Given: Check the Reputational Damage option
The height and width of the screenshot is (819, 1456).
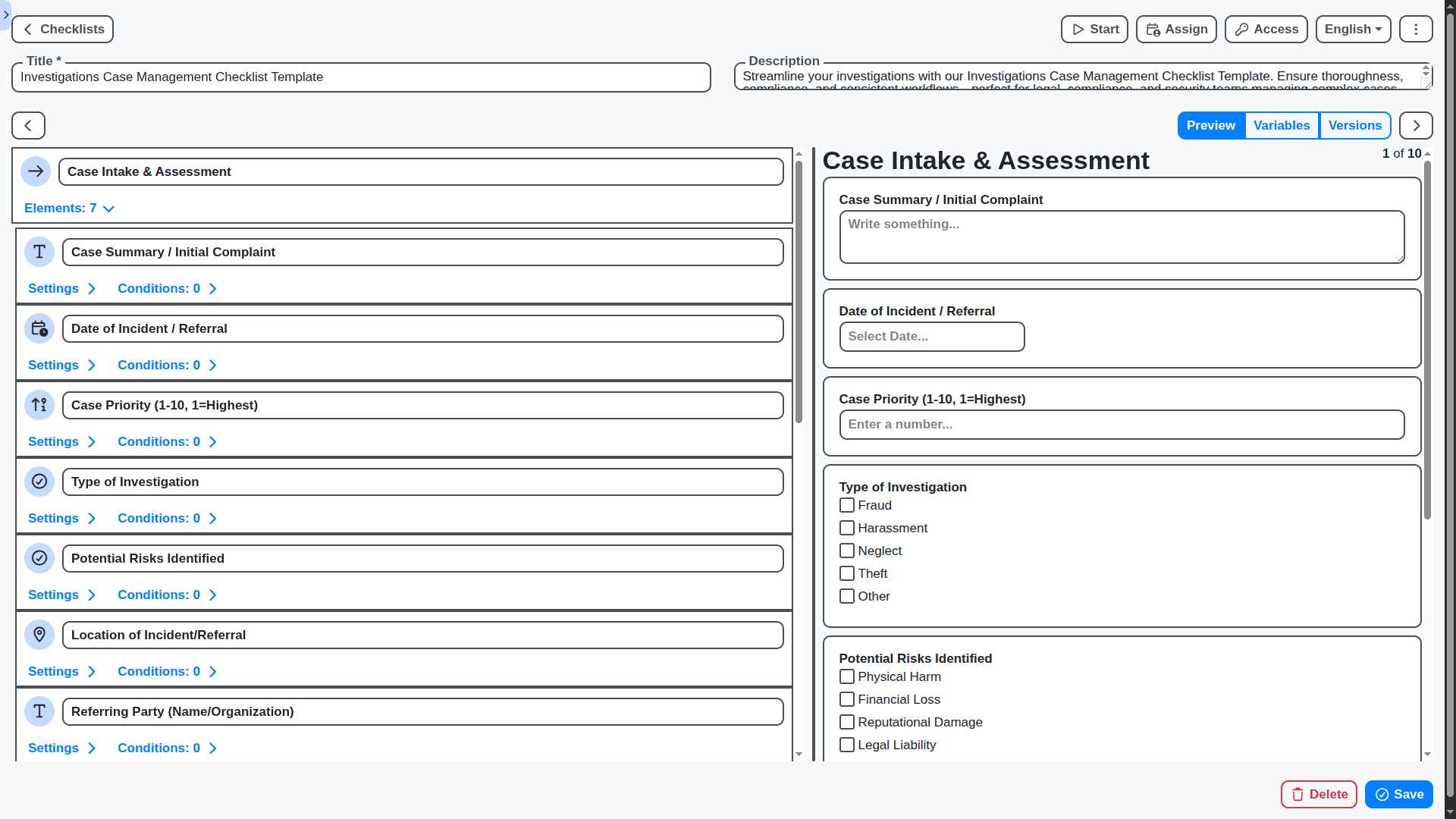Looking at the screenshot, I should (847, 722).
